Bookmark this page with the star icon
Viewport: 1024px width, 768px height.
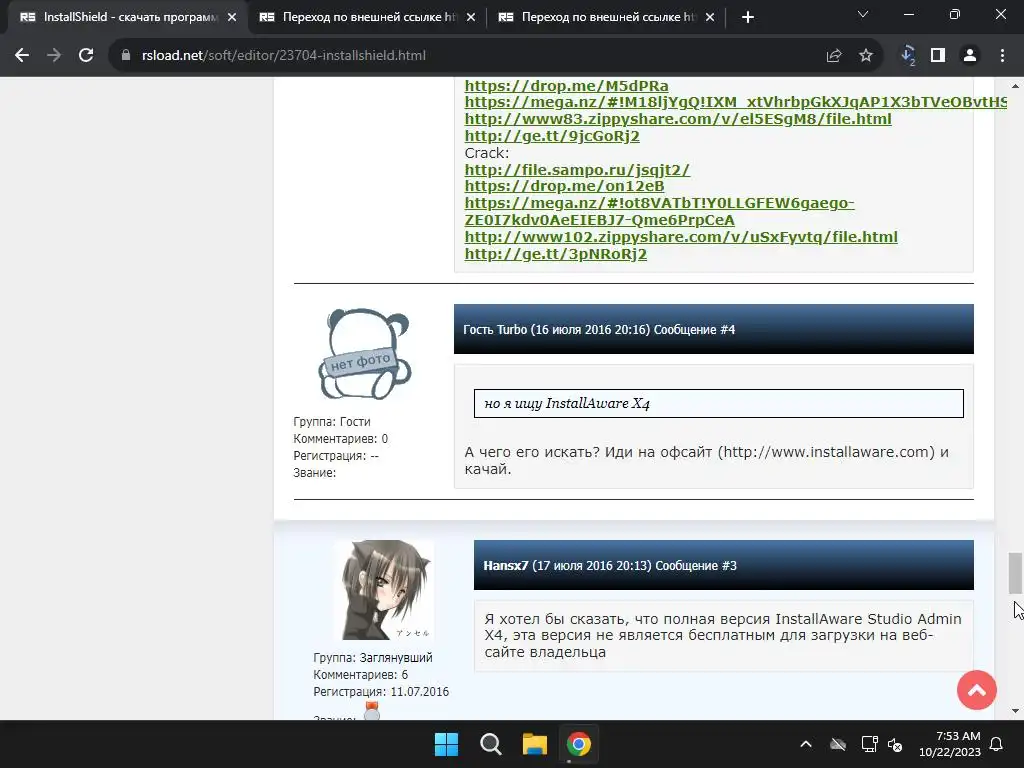click(866, 56)
